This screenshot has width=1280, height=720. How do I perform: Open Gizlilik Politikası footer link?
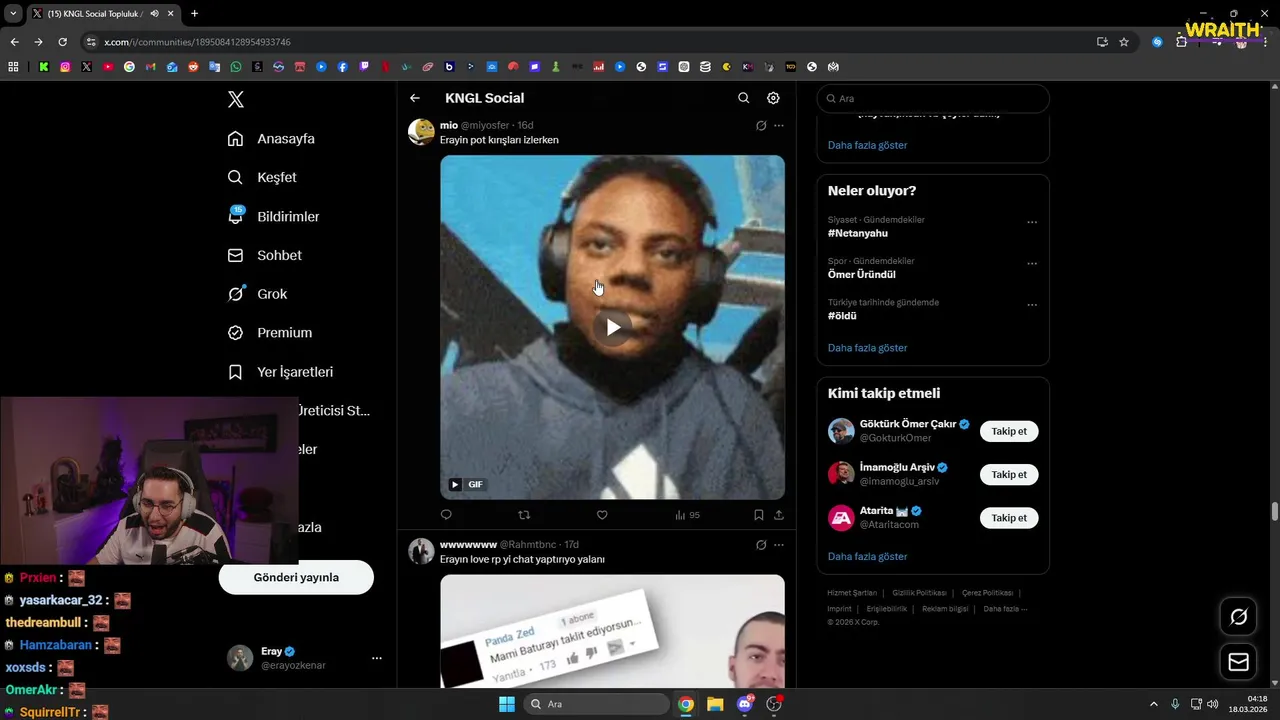(919, 593)
